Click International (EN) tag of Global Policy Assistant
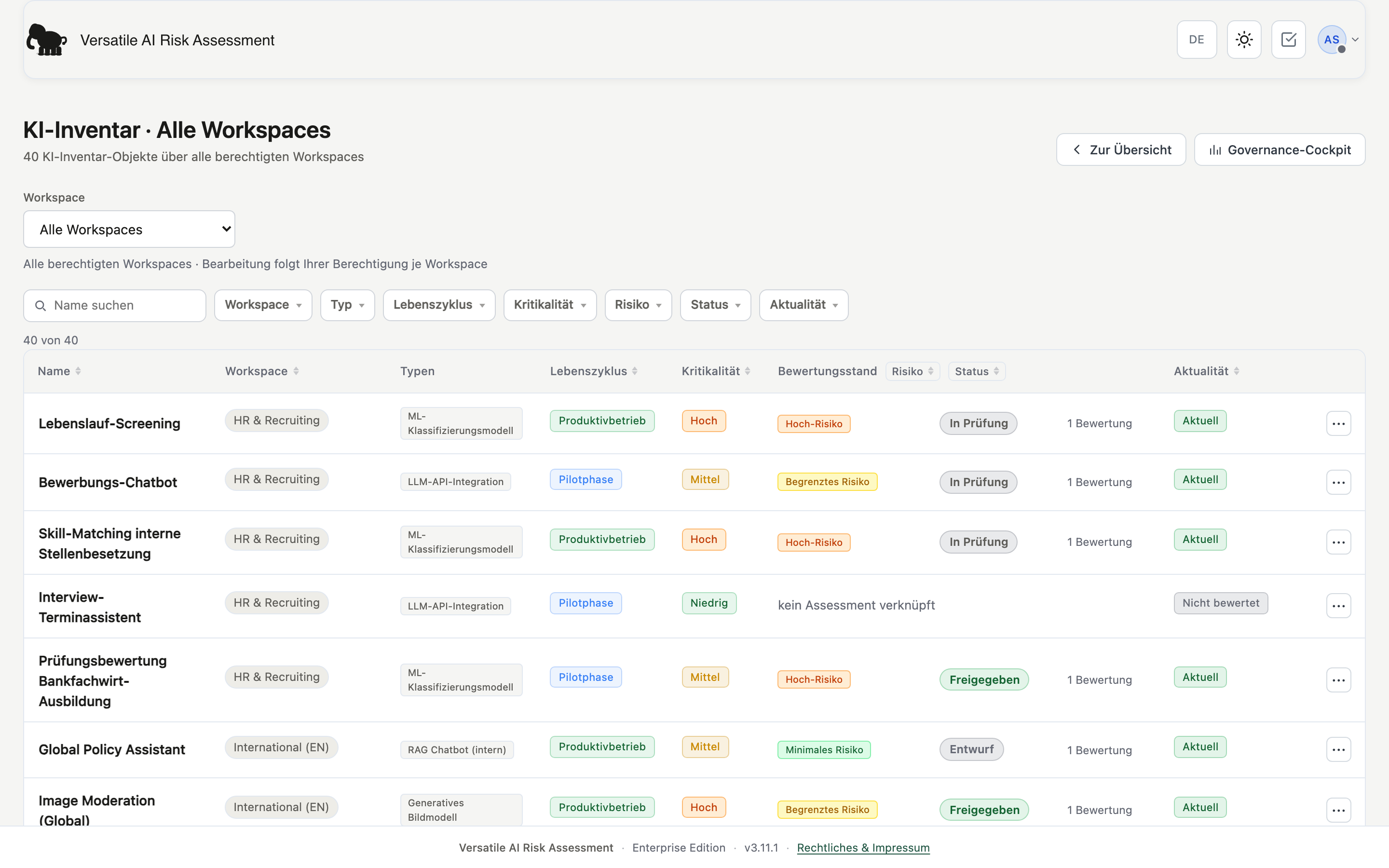The image size is (1389, 868). click(x=281, y=747)
